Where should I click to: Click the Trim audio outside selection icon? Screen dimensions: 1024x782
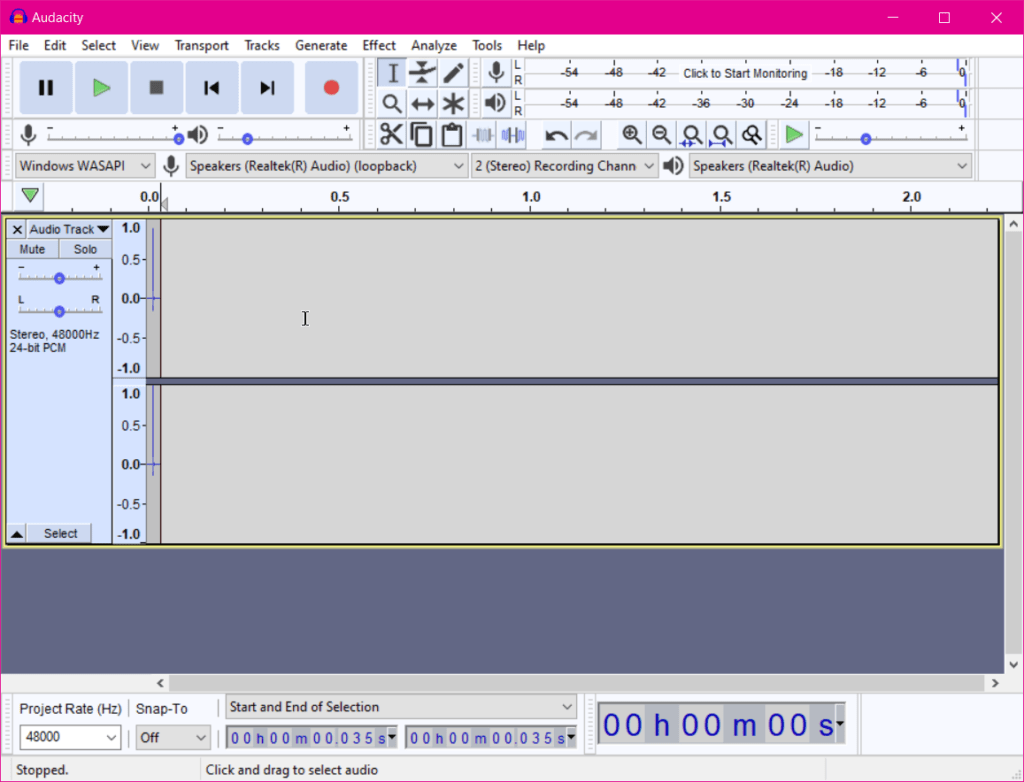(x=483, y=135)
